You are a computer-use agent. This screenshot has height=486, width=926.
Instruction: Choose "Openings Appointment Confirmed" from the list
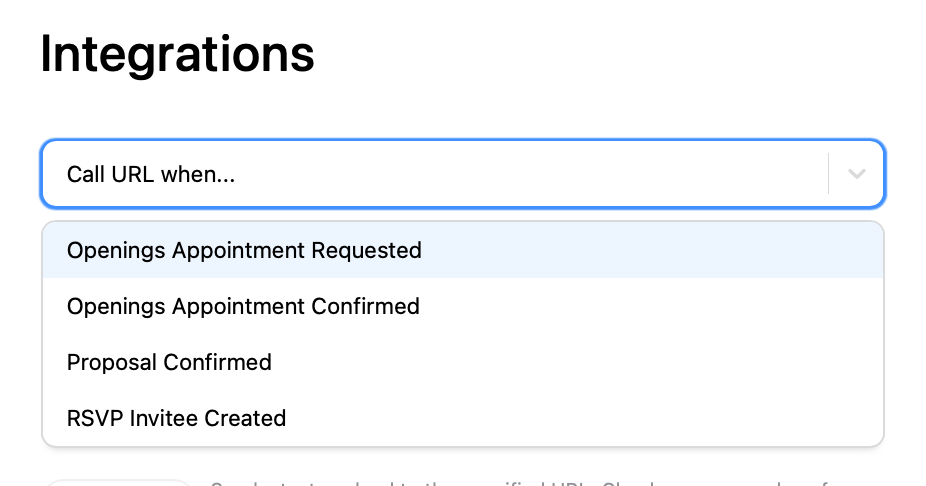pyautogui.click(x=243, y=306)
